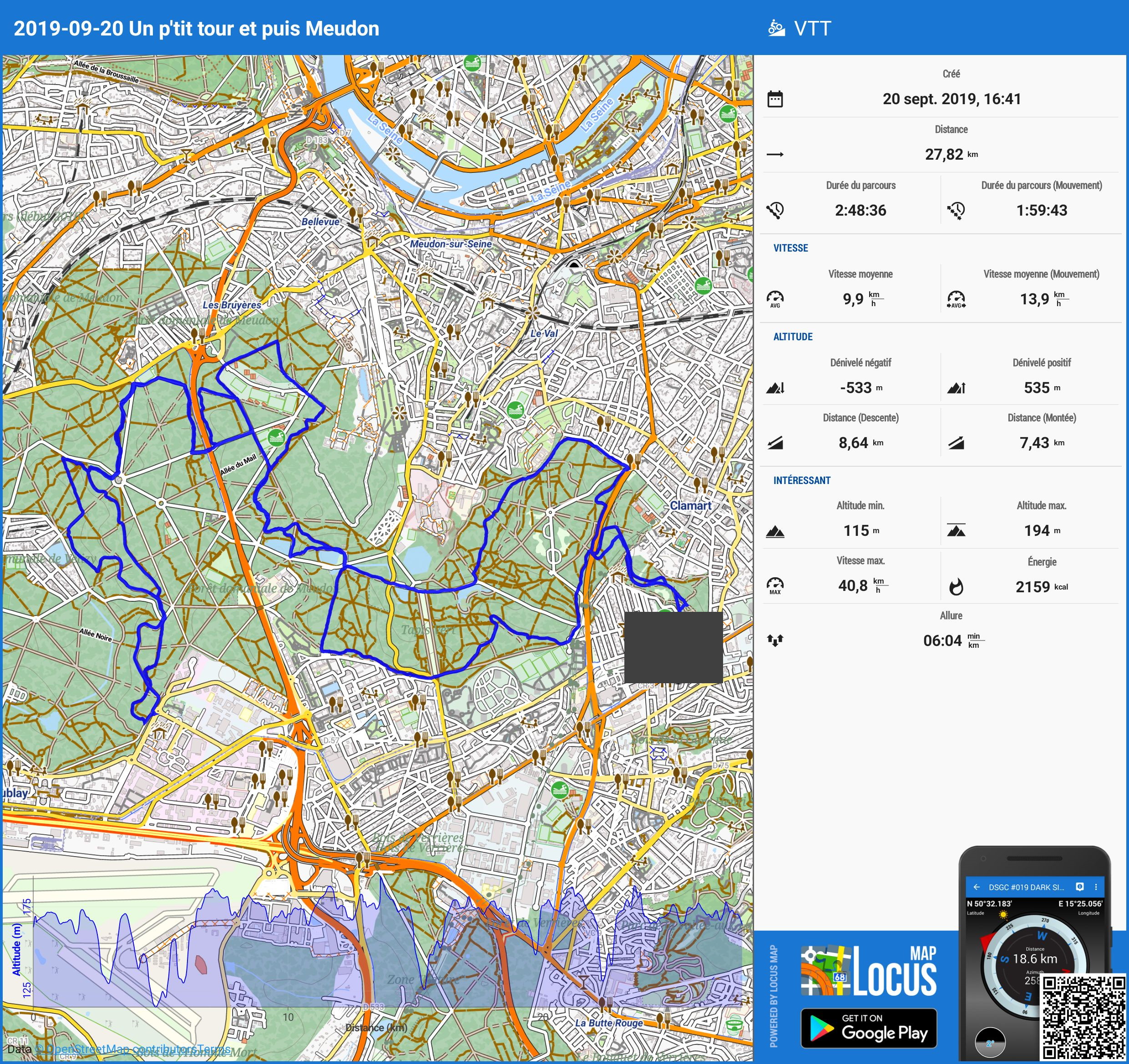Click the track duration clock icon
Image resolution: width=1129 pixels, height=1064 pixels.
pyautogui.click(x=775, y=210)
